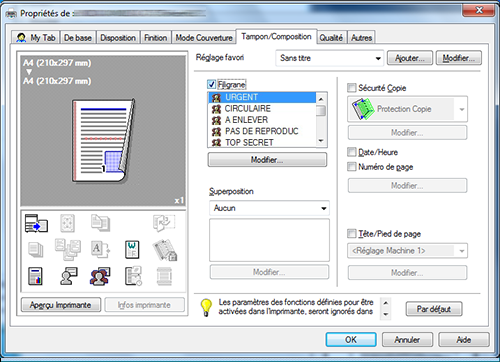
Task: Switch to the Autres tab
Action: pos(361,38)
